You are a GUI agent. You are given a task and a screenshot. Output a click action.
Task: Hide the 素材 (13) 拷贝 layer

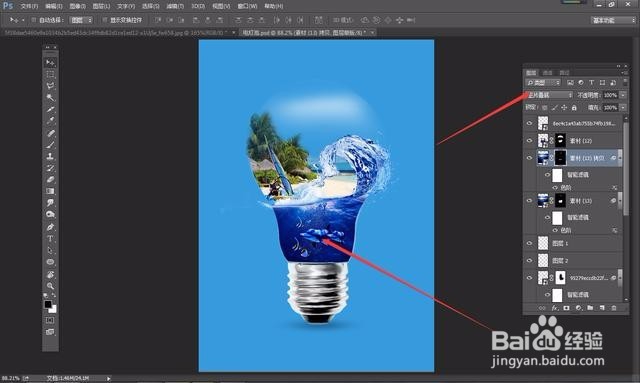[x=530, y=158]
